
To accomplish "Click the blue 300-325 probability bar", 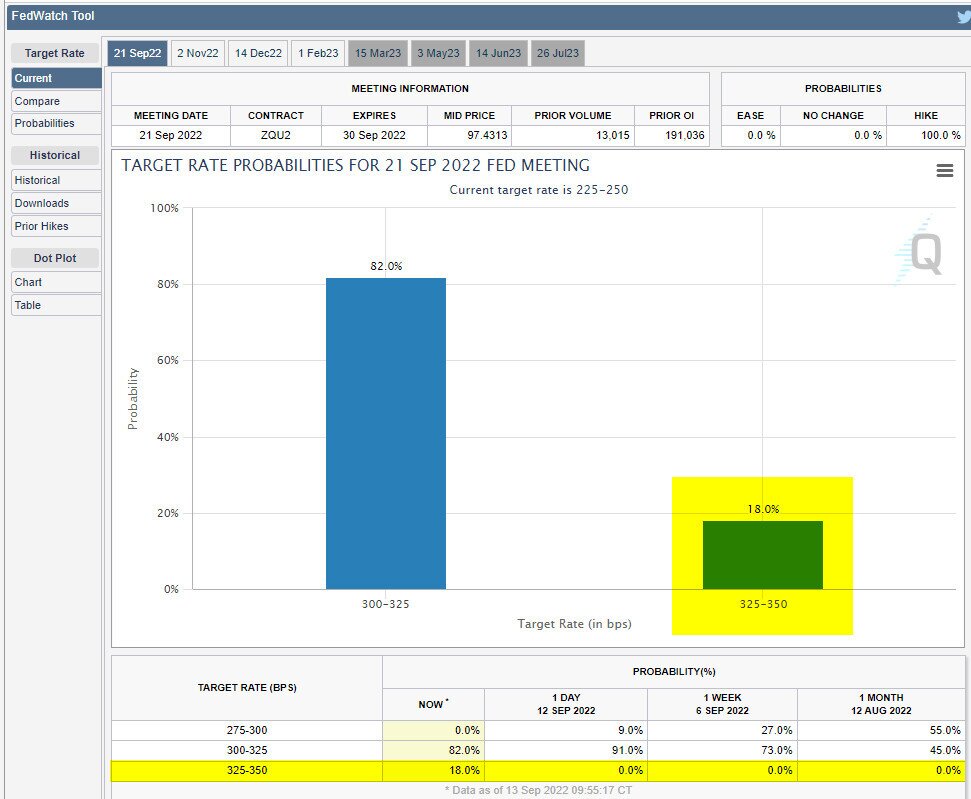I will [x=386, y=434].
